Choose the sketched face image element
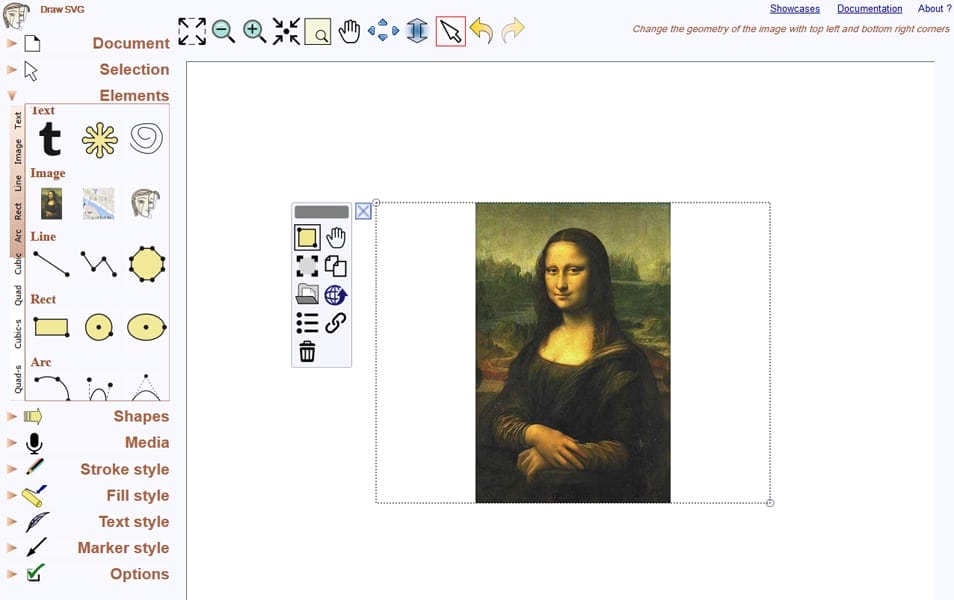 point(146,203)
